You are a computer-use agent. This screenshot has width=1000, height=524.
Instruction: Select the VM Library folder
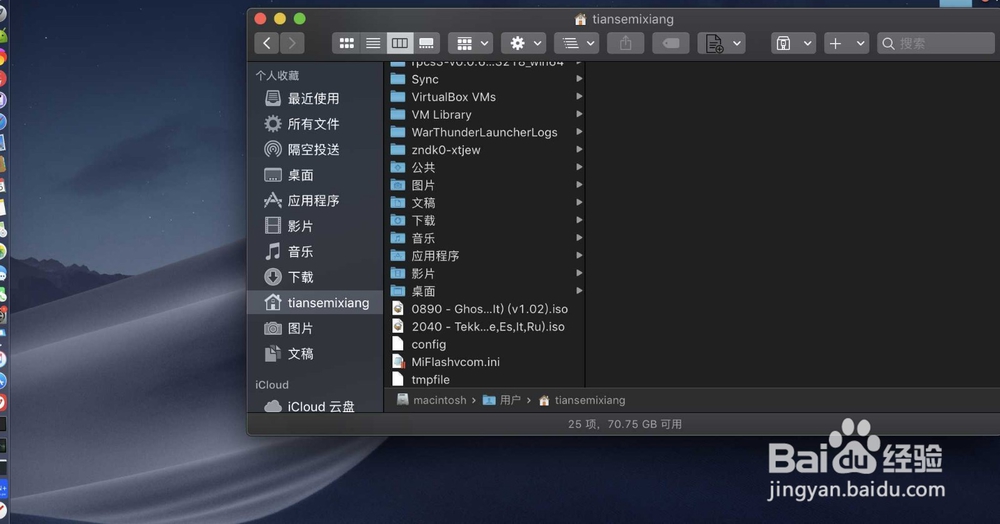(x=485, y=115)
